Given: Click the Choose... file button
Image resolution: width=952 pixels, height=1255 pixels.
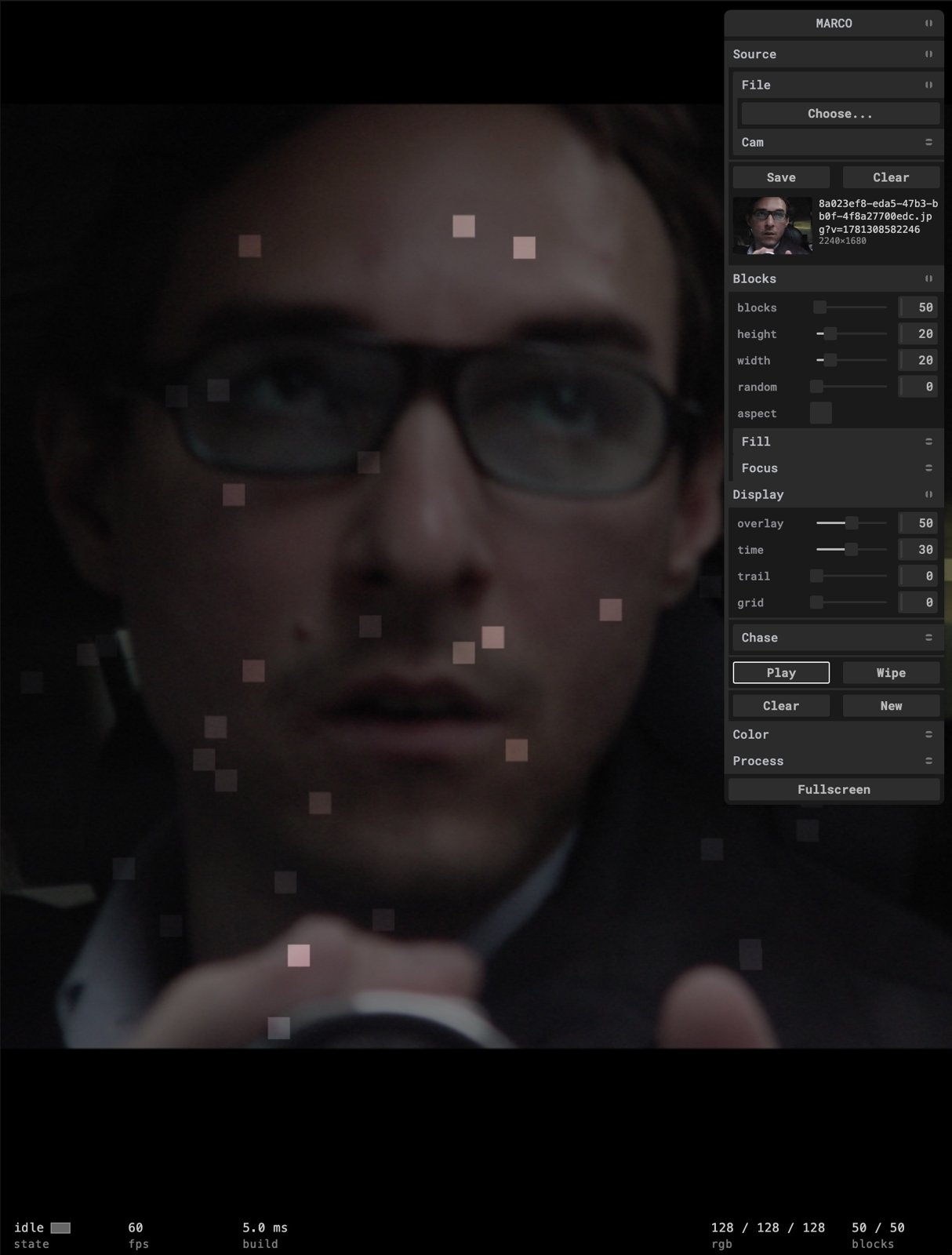Looking at the screenshot, I should click(x=840, y=114).
